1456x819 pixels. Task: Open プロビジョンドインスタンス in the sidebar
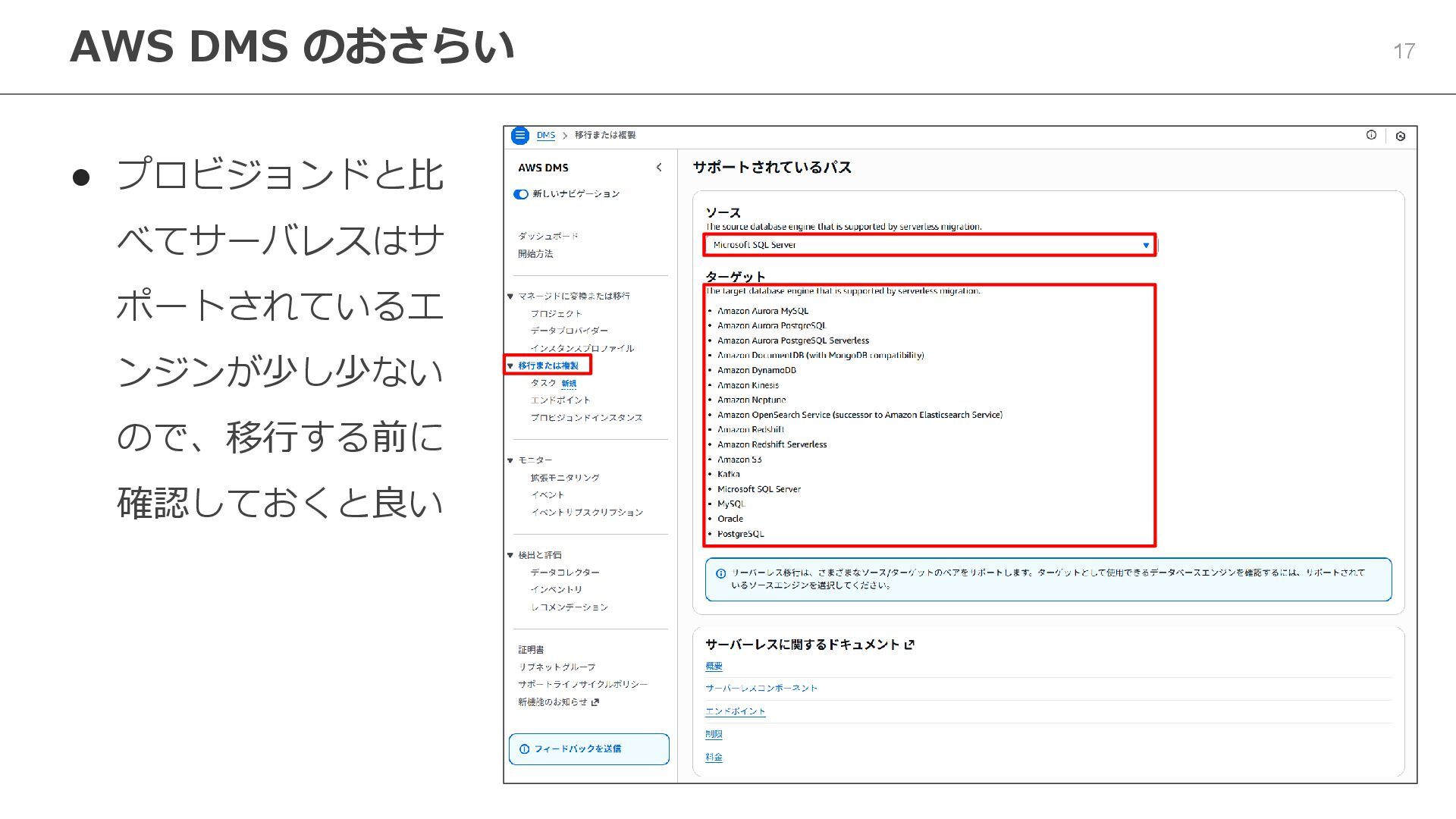point(586,418)
